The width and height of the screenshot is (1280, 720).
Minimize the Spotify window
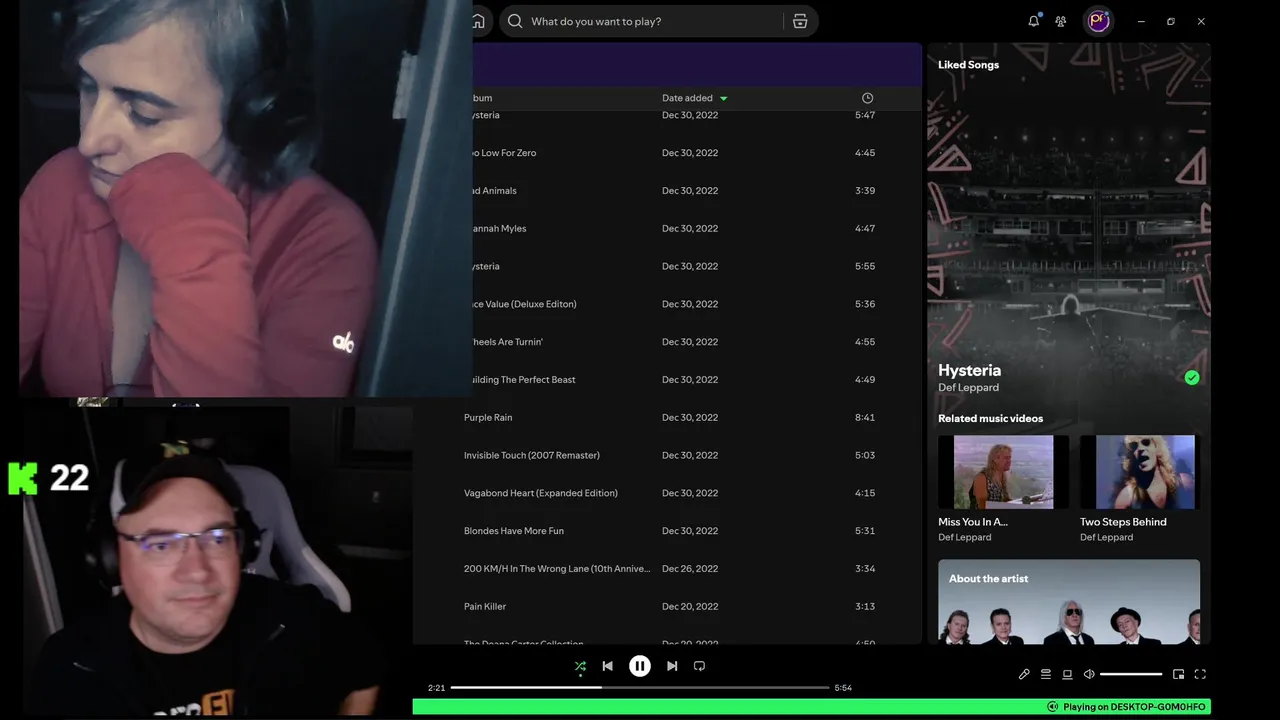[x=1141, y=21]
